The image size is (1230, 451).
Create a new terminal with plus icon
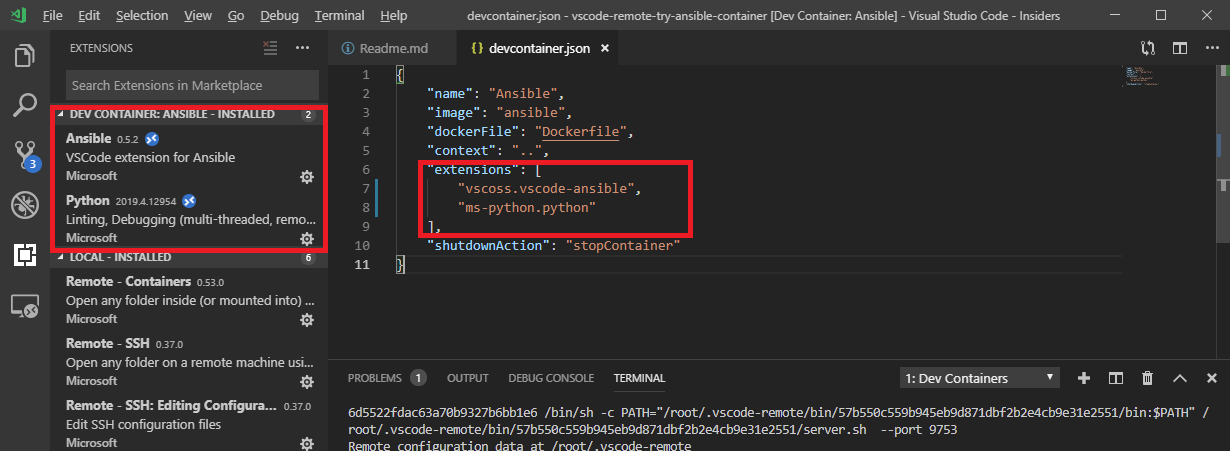(1083, 378)
